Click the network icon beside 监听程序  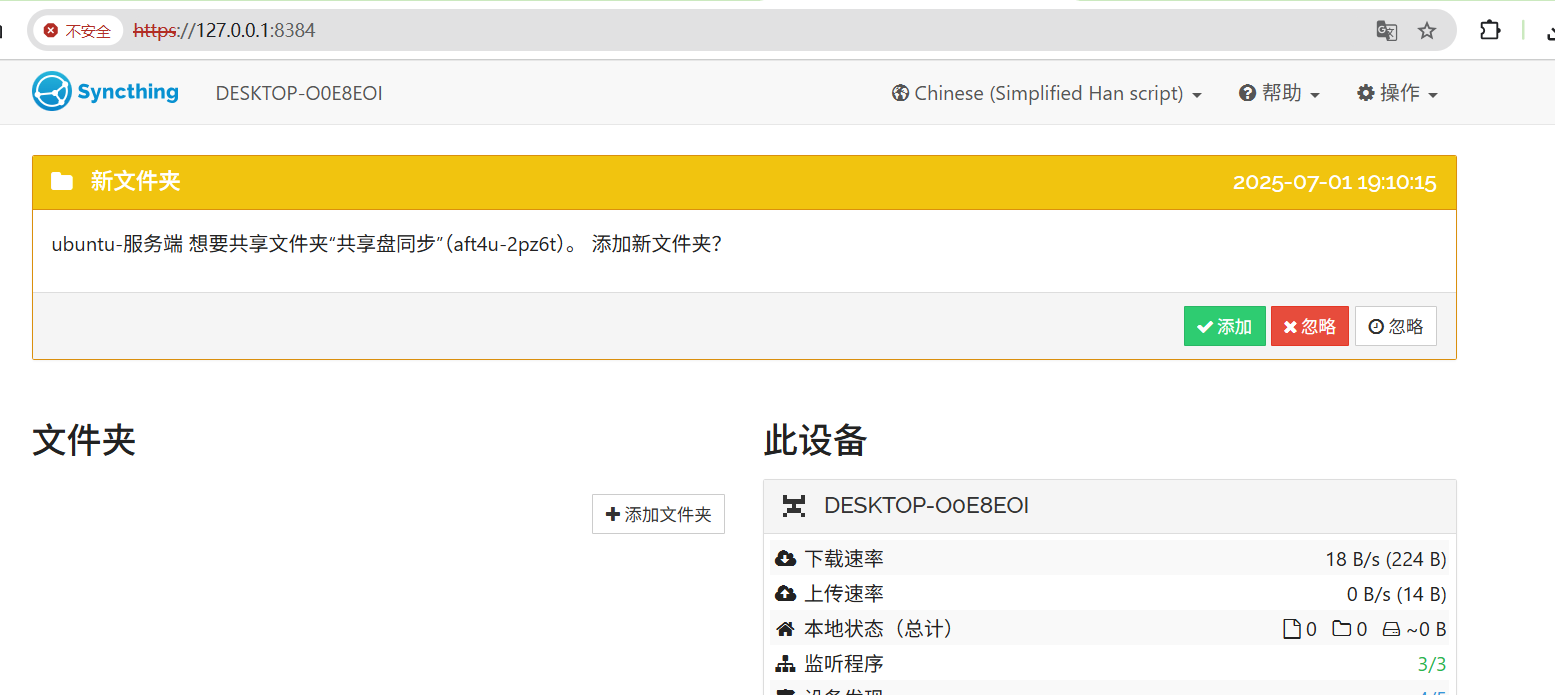[785, 664]
